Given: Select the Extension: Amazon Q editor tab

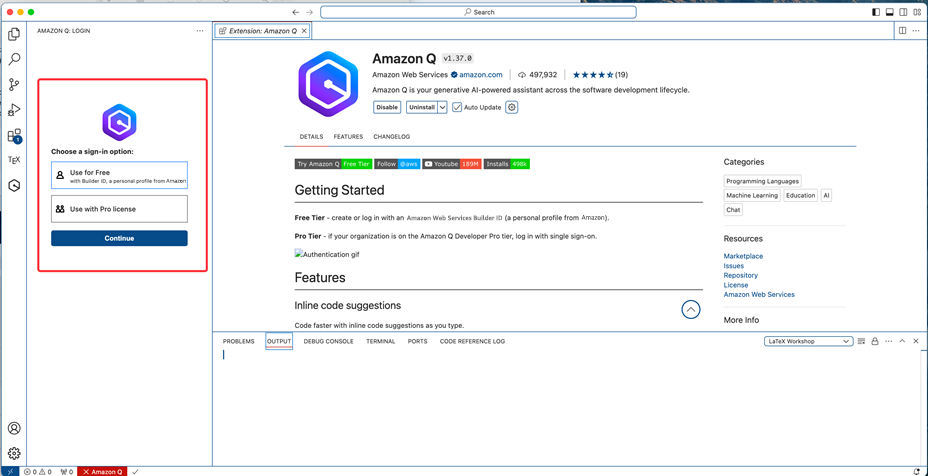Looking at the screenshot, I should click(262, 31).
